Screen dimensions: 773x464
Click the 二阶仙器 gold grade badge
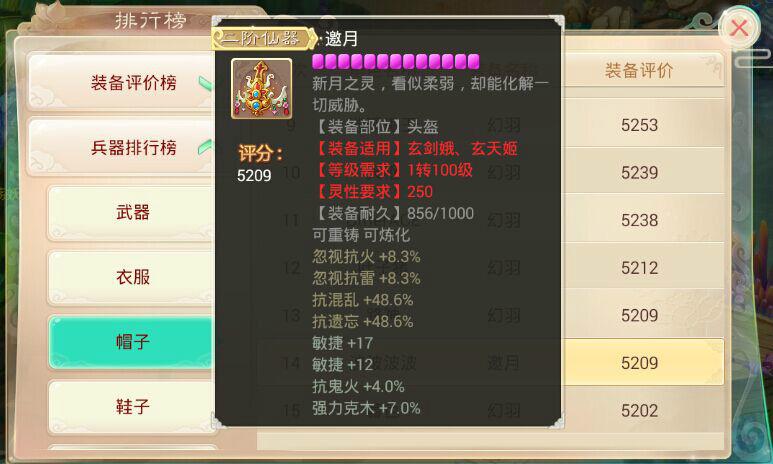coord(264,38)
